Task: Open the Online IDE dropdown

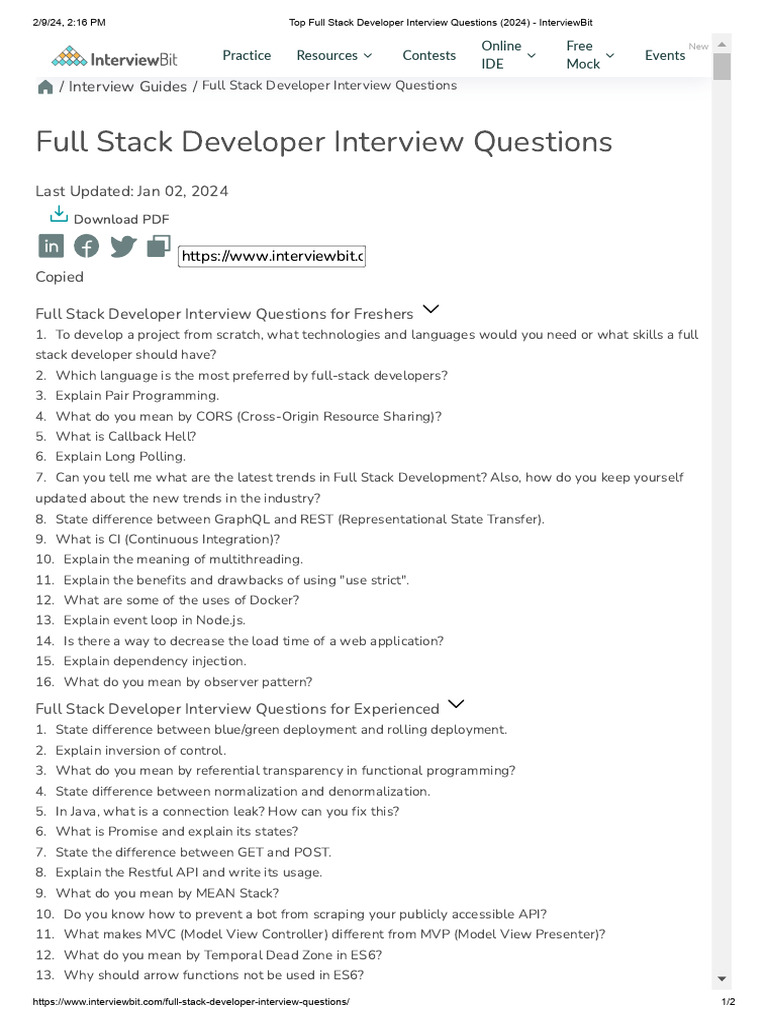Action: pyautogui.click(x=508, y=55)
